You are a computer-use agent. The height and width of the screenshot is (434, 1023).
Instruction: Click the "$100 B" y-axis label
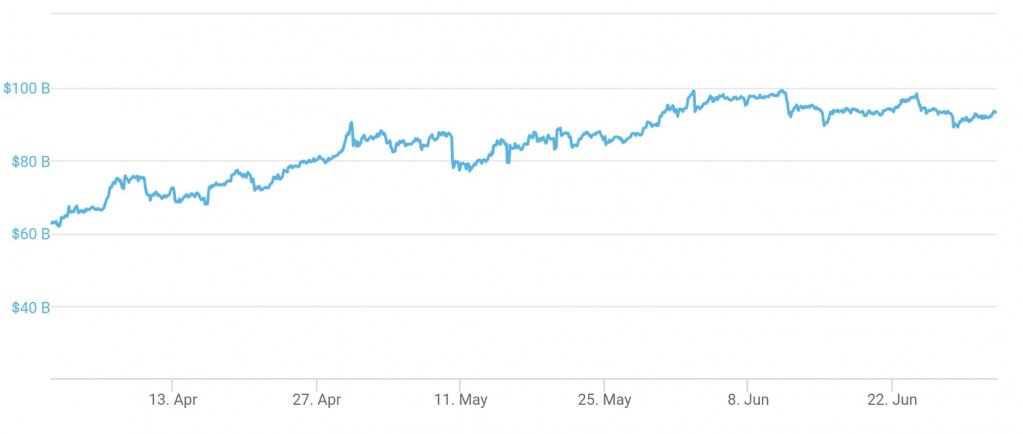pos(27,88)
